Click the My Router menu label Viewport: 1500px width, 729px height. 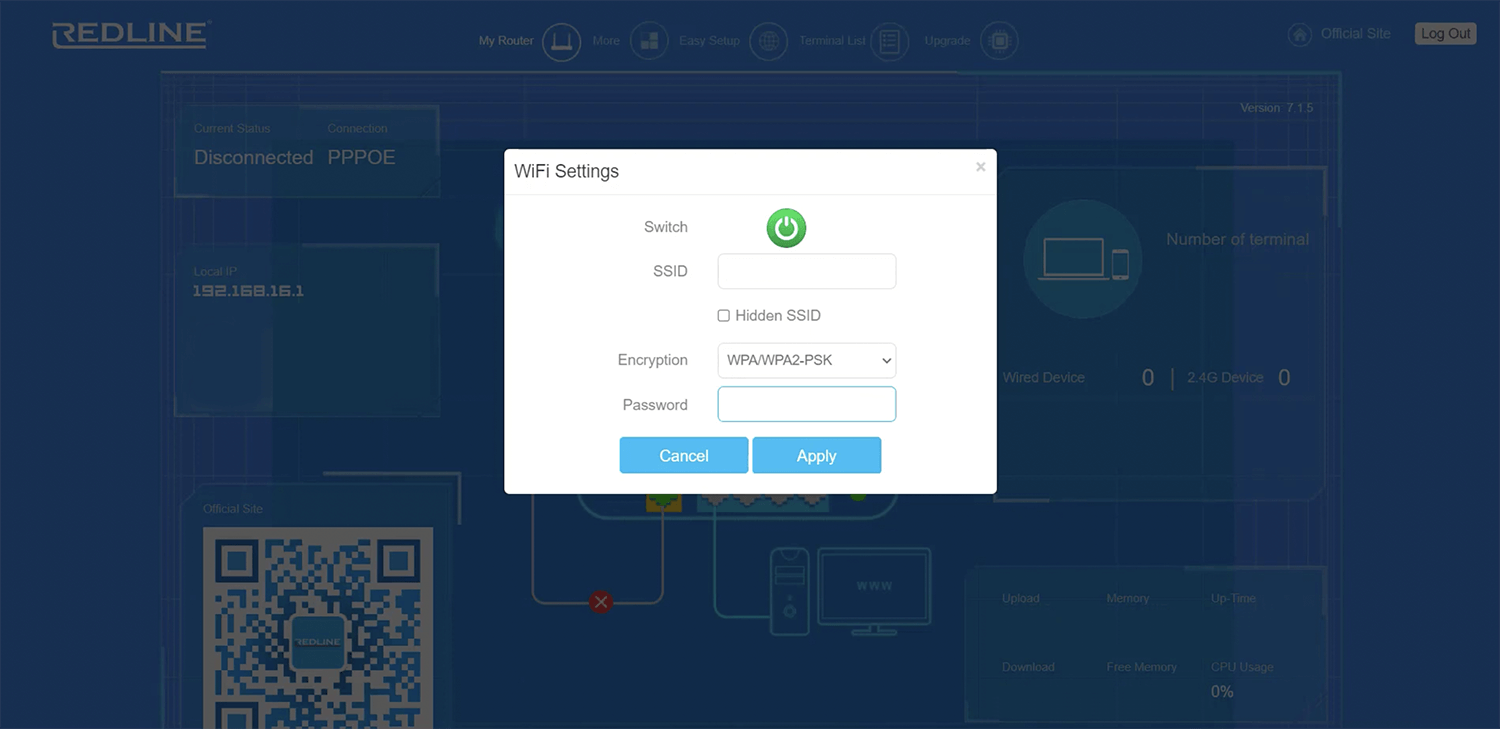(506, 41)
